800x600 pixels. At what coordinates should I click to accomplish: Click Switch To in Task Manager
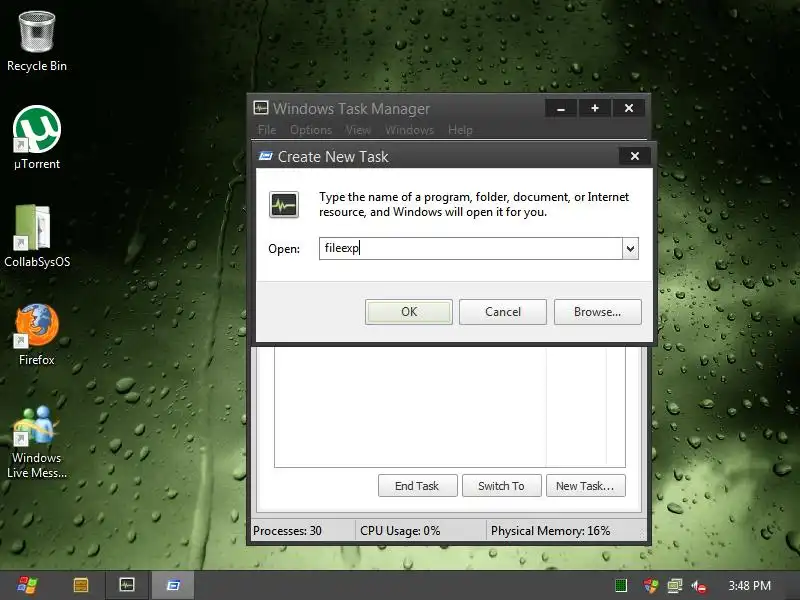pos(502,486)
